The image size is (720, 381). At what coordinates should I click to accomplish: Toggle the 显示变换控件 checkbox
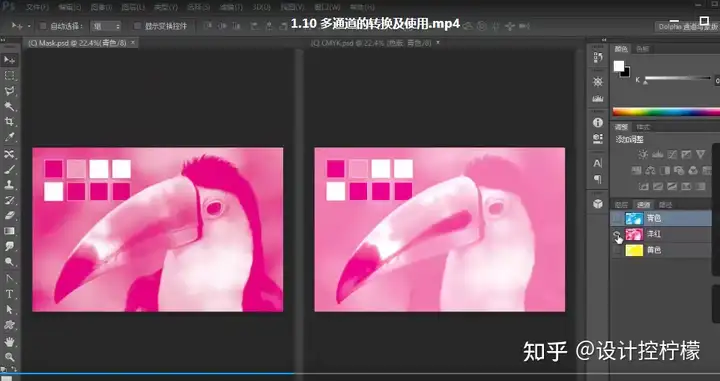[x=137, y=26]
